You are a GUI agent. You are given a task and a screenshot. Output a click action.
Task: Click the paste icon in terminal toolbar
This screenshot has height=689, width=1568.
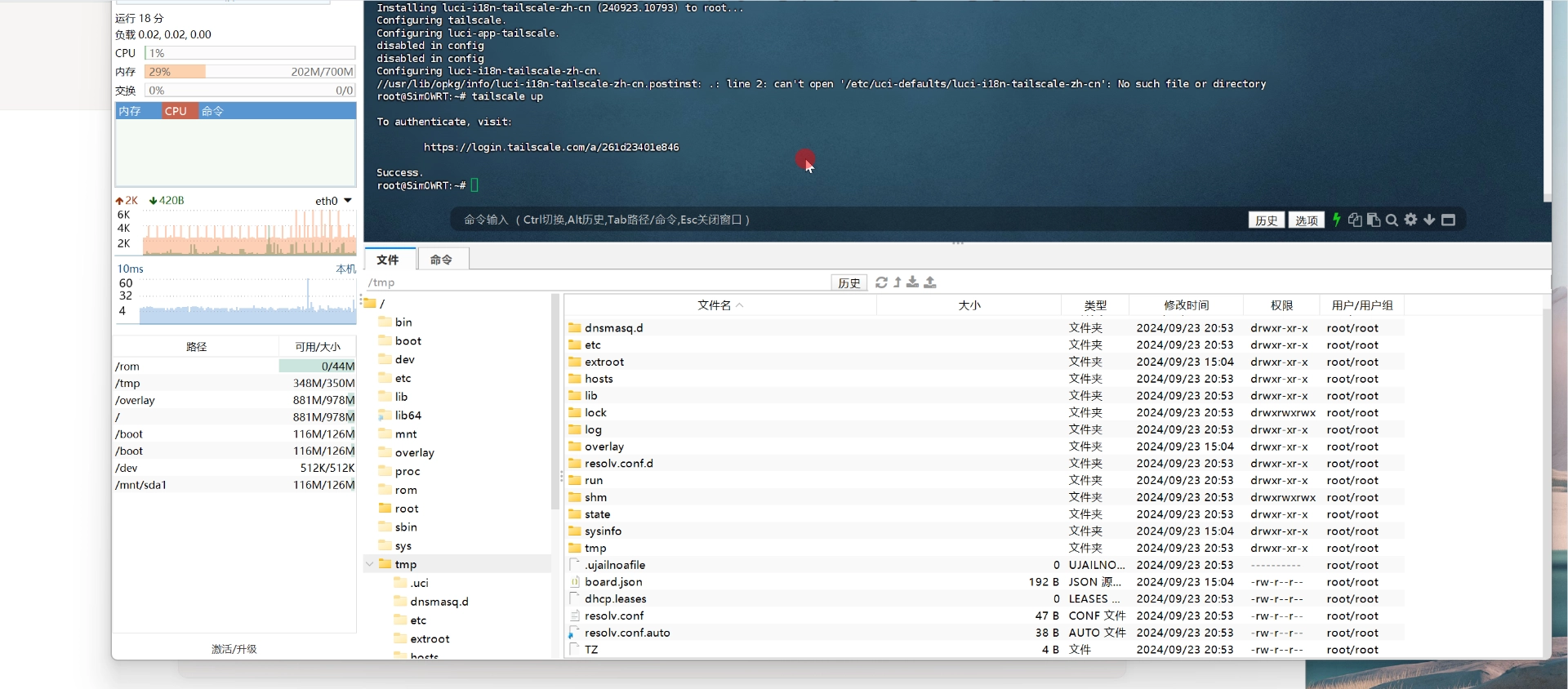[1374, 220]
